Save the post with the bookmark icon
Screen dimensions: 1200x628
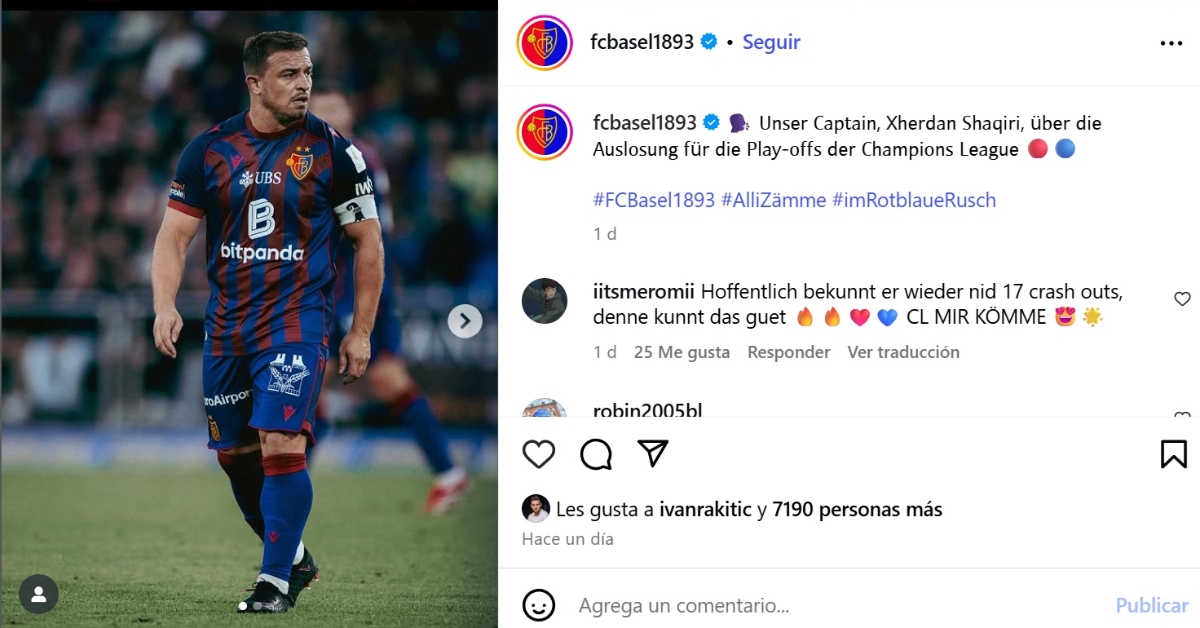(x=1174, y=454)
